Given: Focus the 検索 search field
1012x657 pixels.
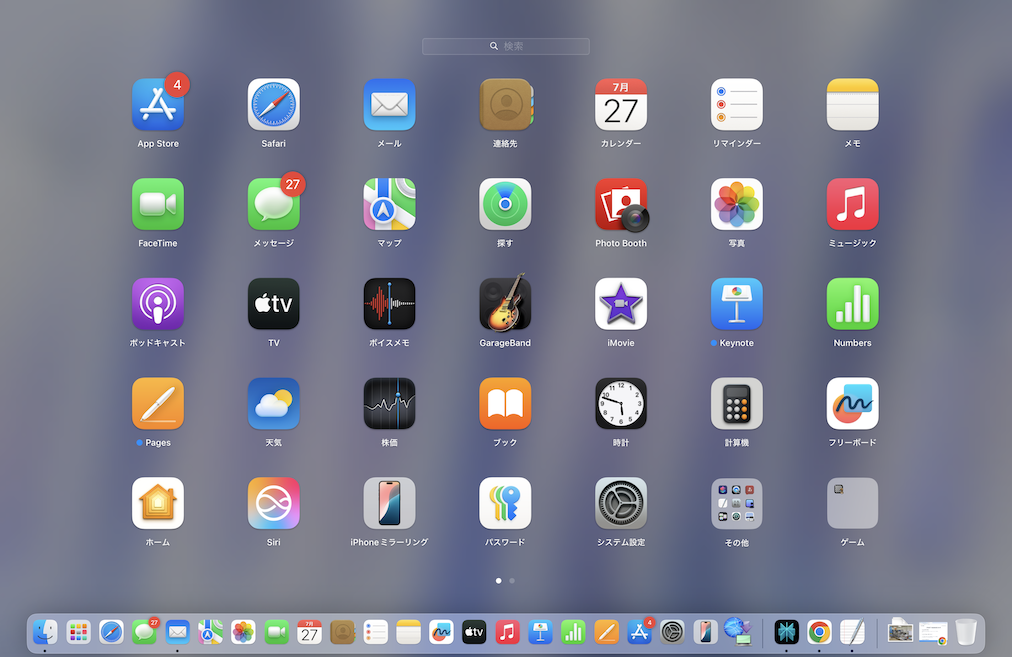Looking at the screenshot, I should pyautogui.click(x=505, y=46).
